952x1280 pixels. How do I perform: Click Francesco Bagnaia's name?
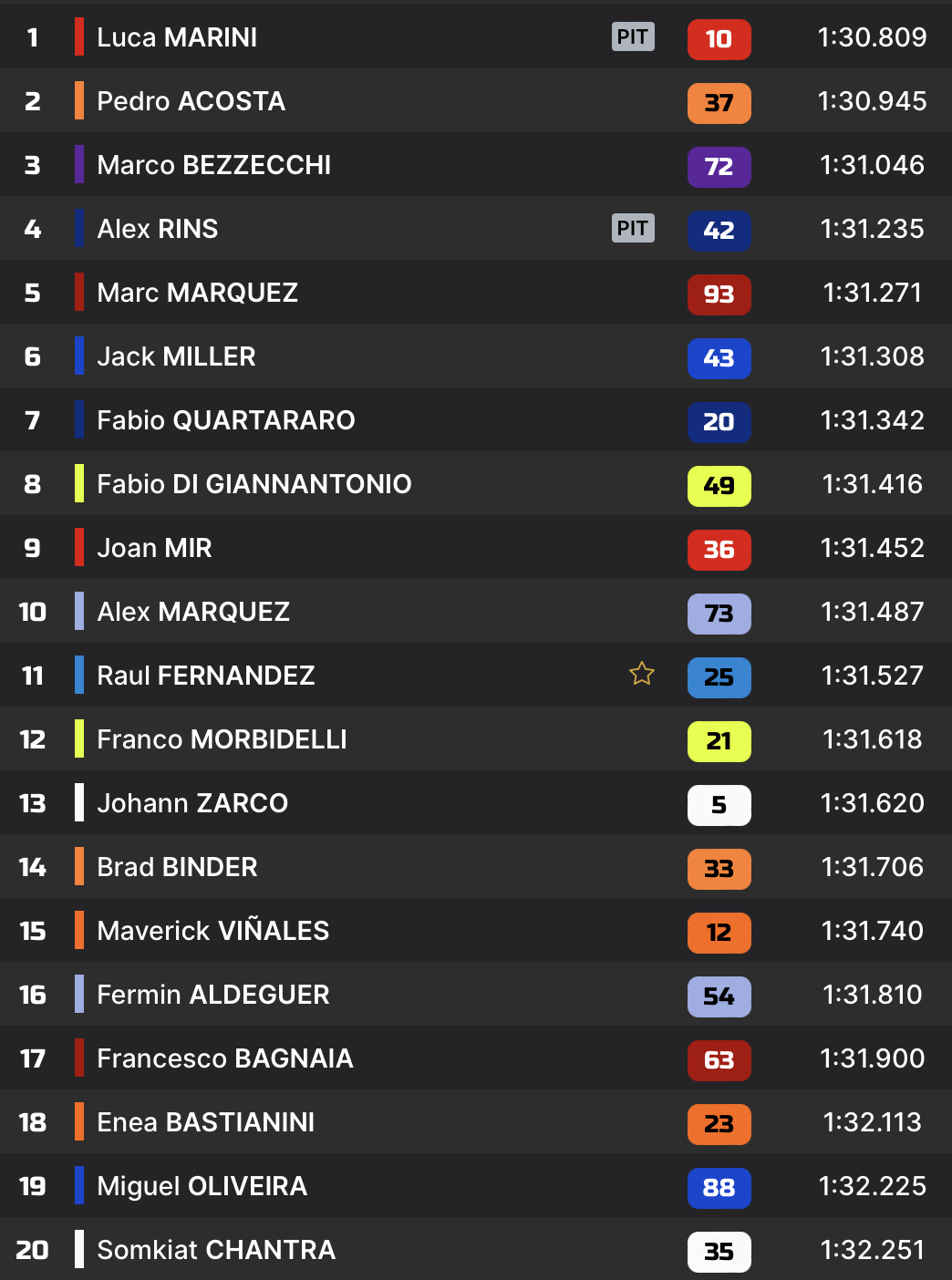224,1058
